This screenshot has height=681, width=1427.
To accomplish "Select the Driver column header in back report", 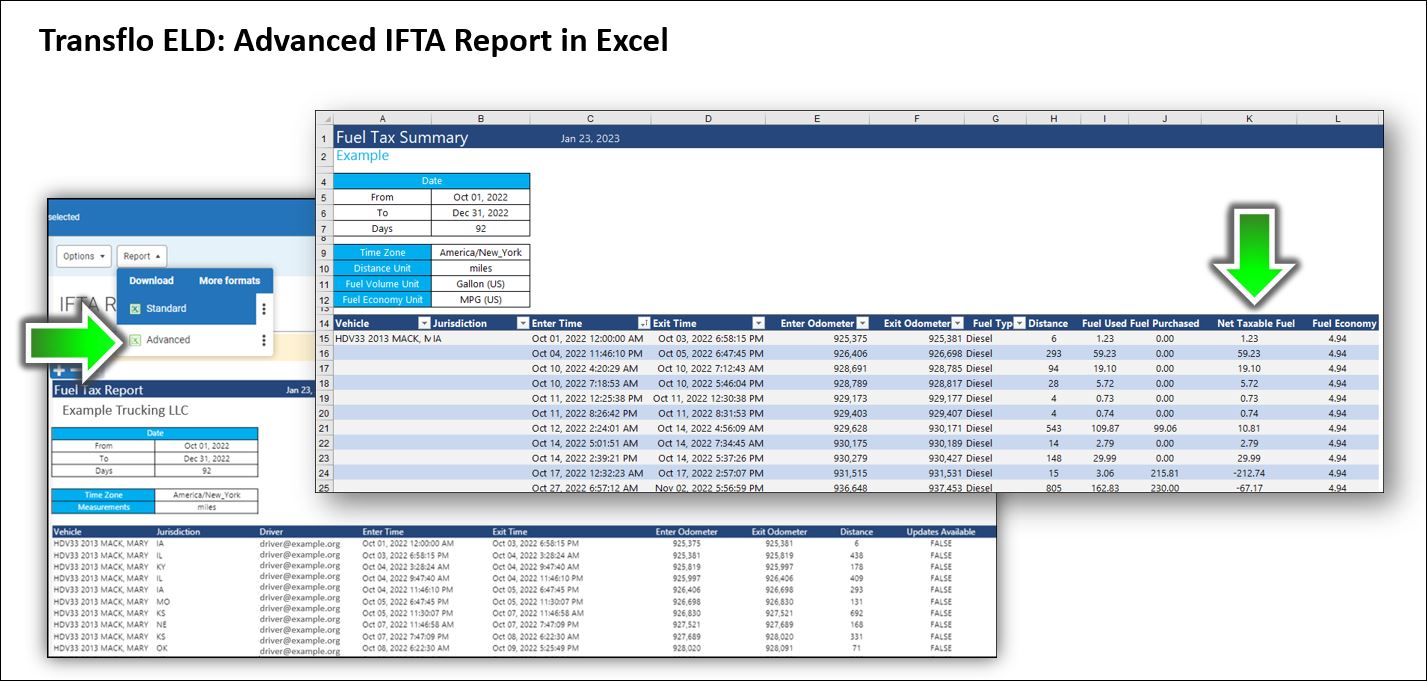I will (x=272, y=532).
